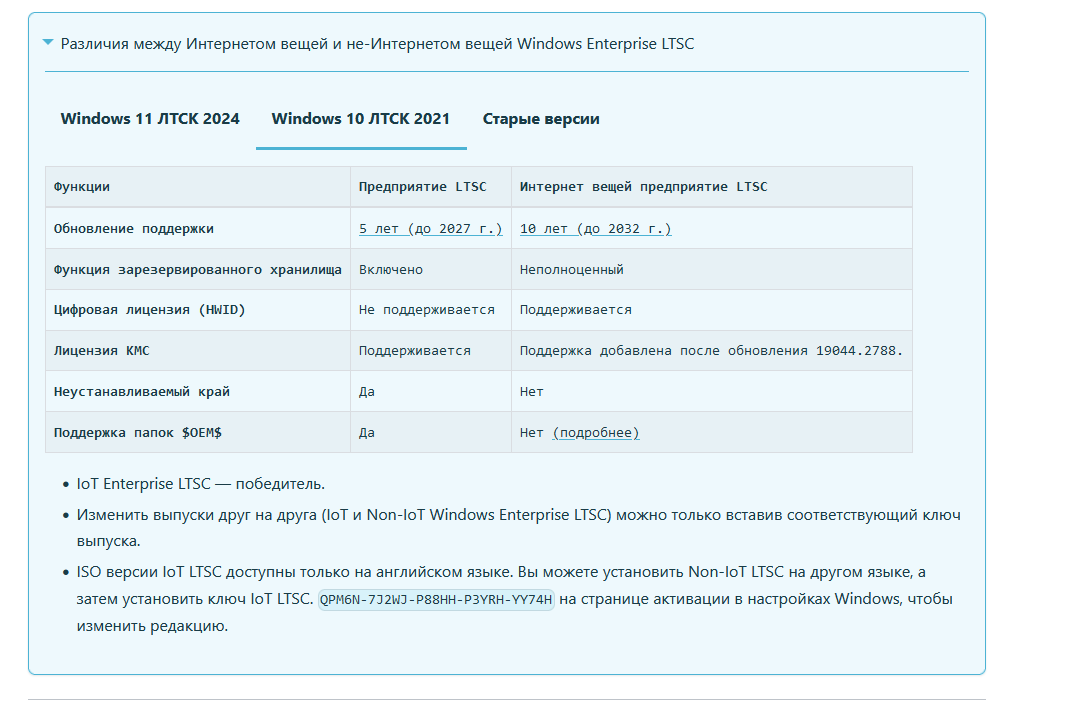Click the Обновление поддержки row label
The width and height of the screenshot is (1072, 714).
point(133,228)
